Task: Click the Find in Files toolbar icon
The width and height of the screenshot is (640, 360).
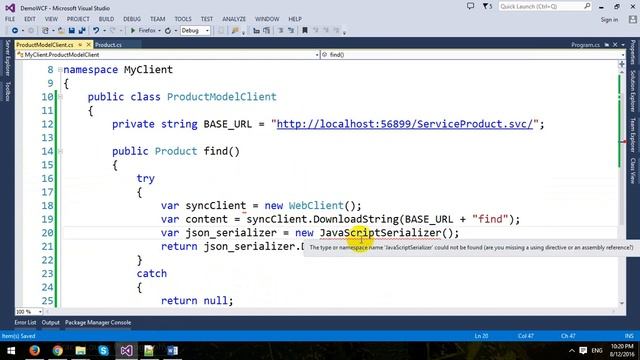Action: tap(235, 31)
